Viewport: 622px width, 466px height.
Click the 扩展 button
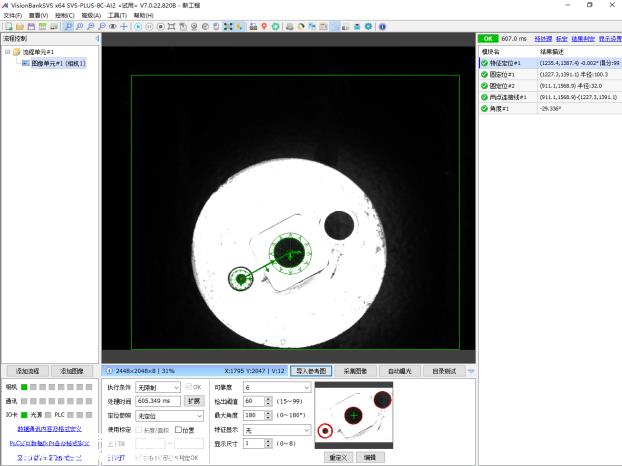coord(194,401)
